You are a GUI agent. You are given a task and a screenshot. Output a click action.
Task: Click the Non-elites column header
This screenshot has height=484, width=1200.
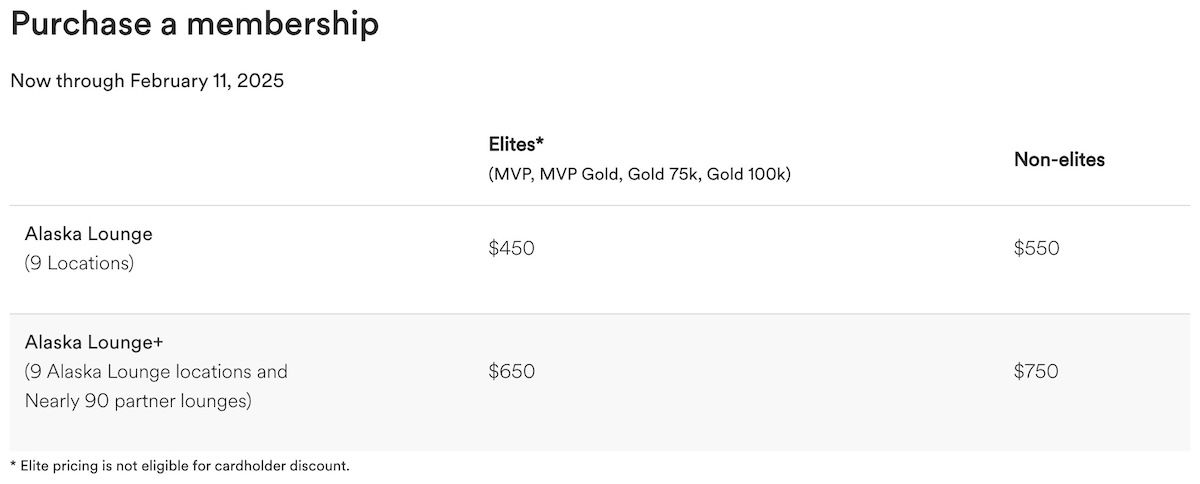1059,159
